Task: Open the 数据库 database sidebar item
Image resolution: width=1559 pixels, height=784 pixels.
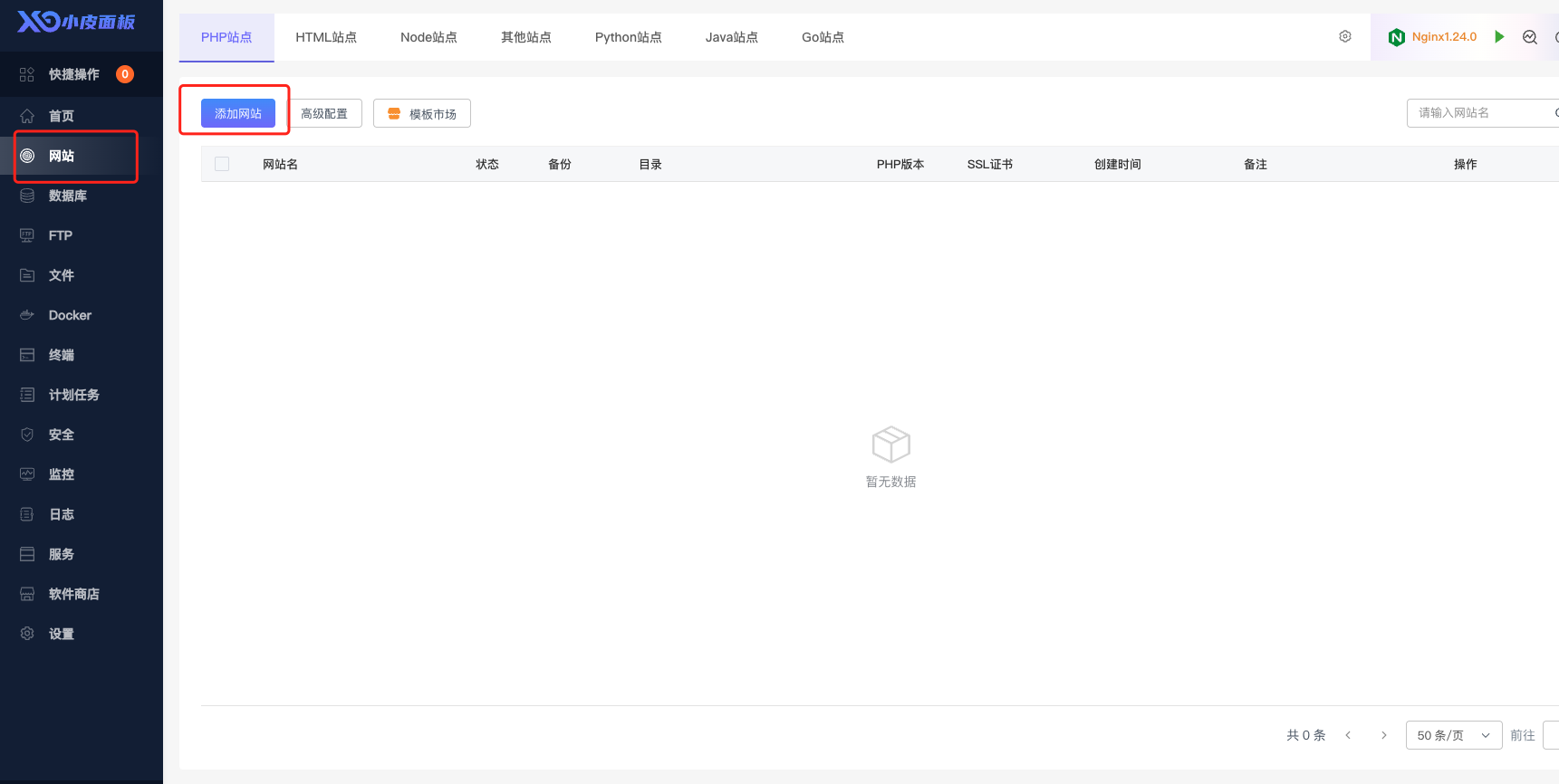Action: pyautogui.click(x=67, y=196)
